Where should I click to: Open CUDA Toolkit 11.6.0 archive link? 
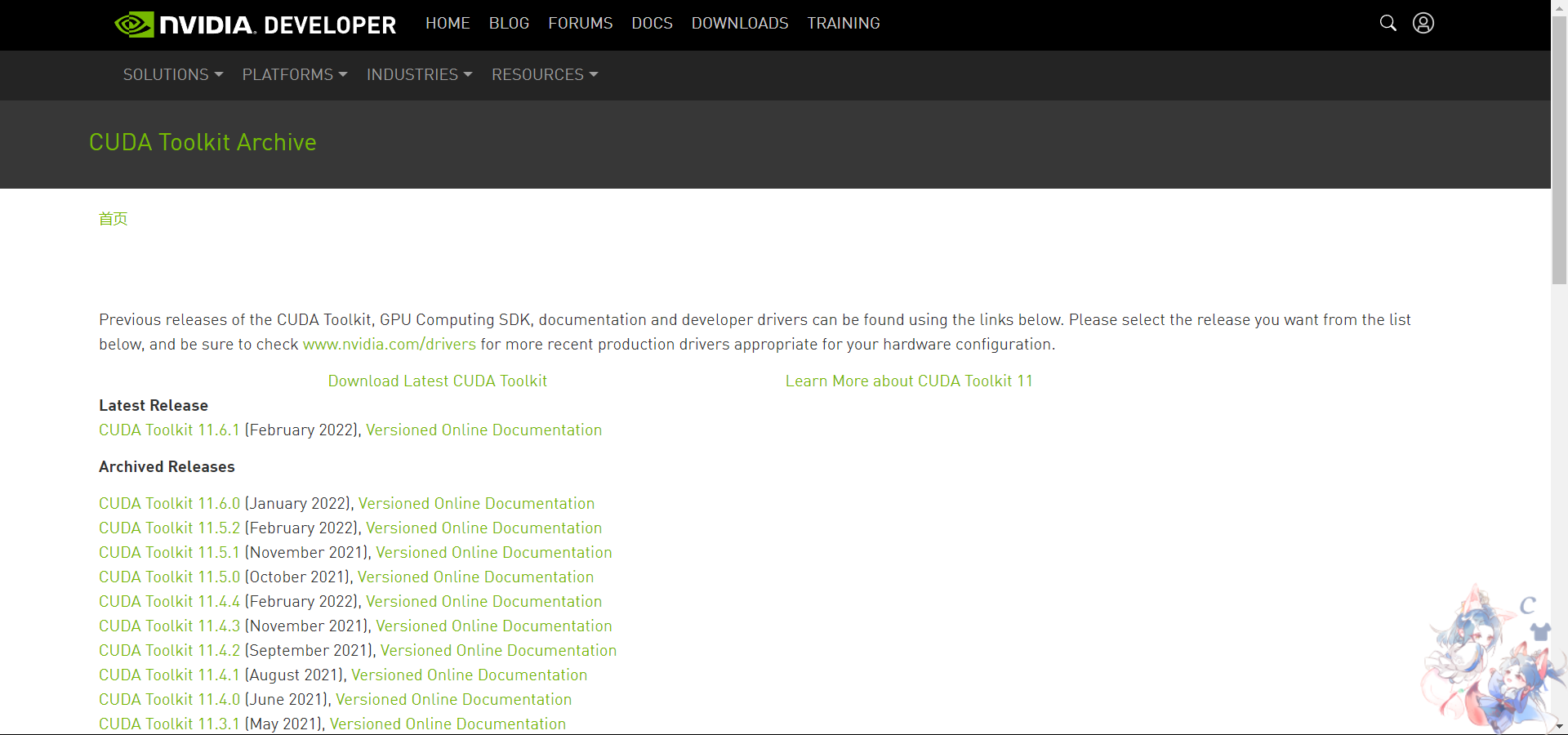coord(170,503)
